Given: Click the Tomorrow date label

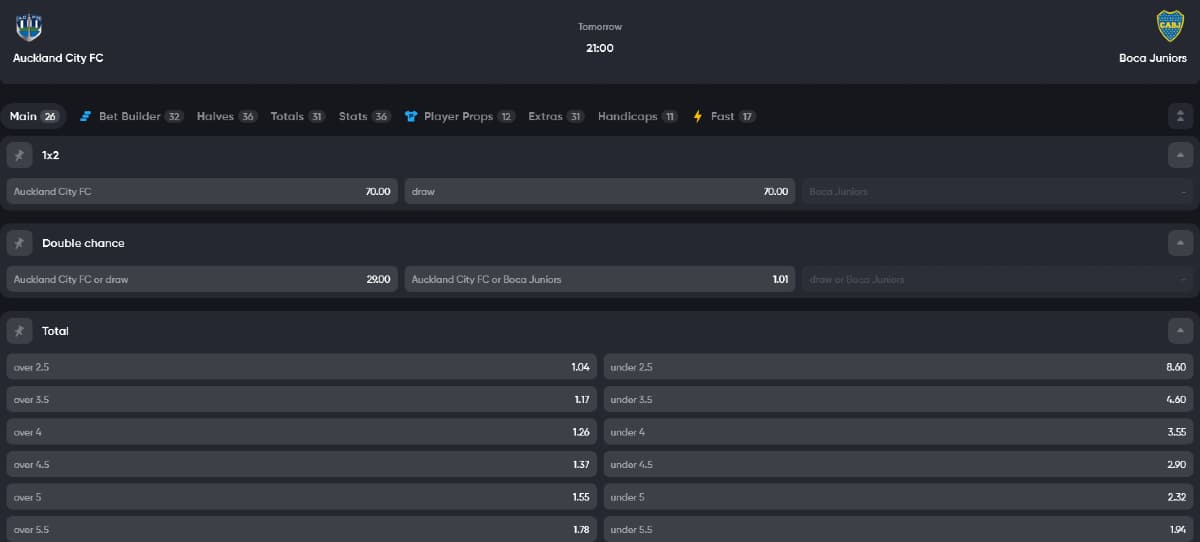Looking at the screenshot, I should pyautogui.click(x=600, y=27).
